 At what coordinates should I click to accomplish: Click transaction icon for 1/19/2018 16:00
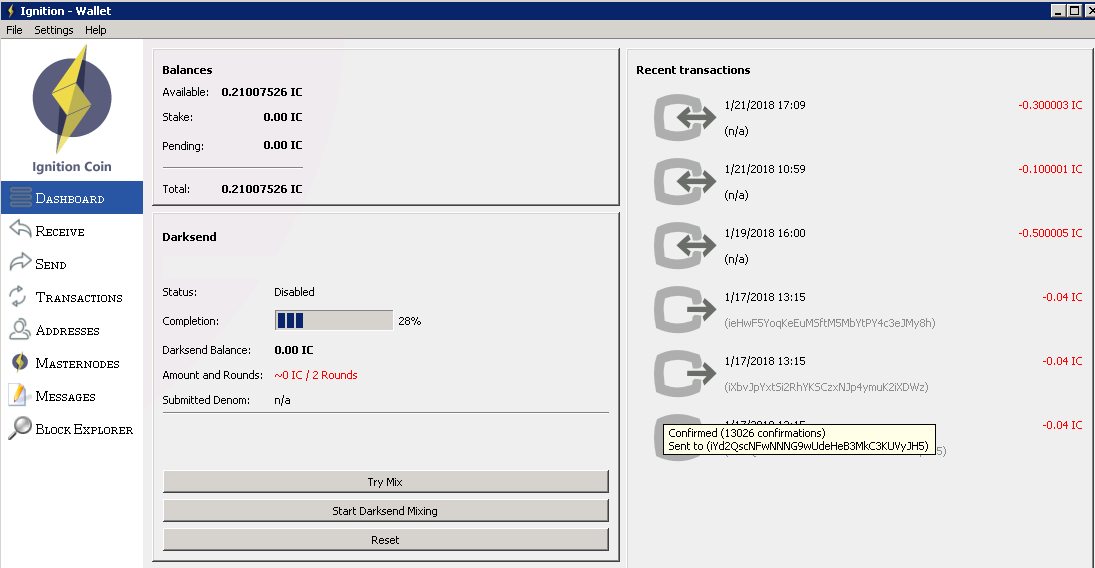(684, 245)
